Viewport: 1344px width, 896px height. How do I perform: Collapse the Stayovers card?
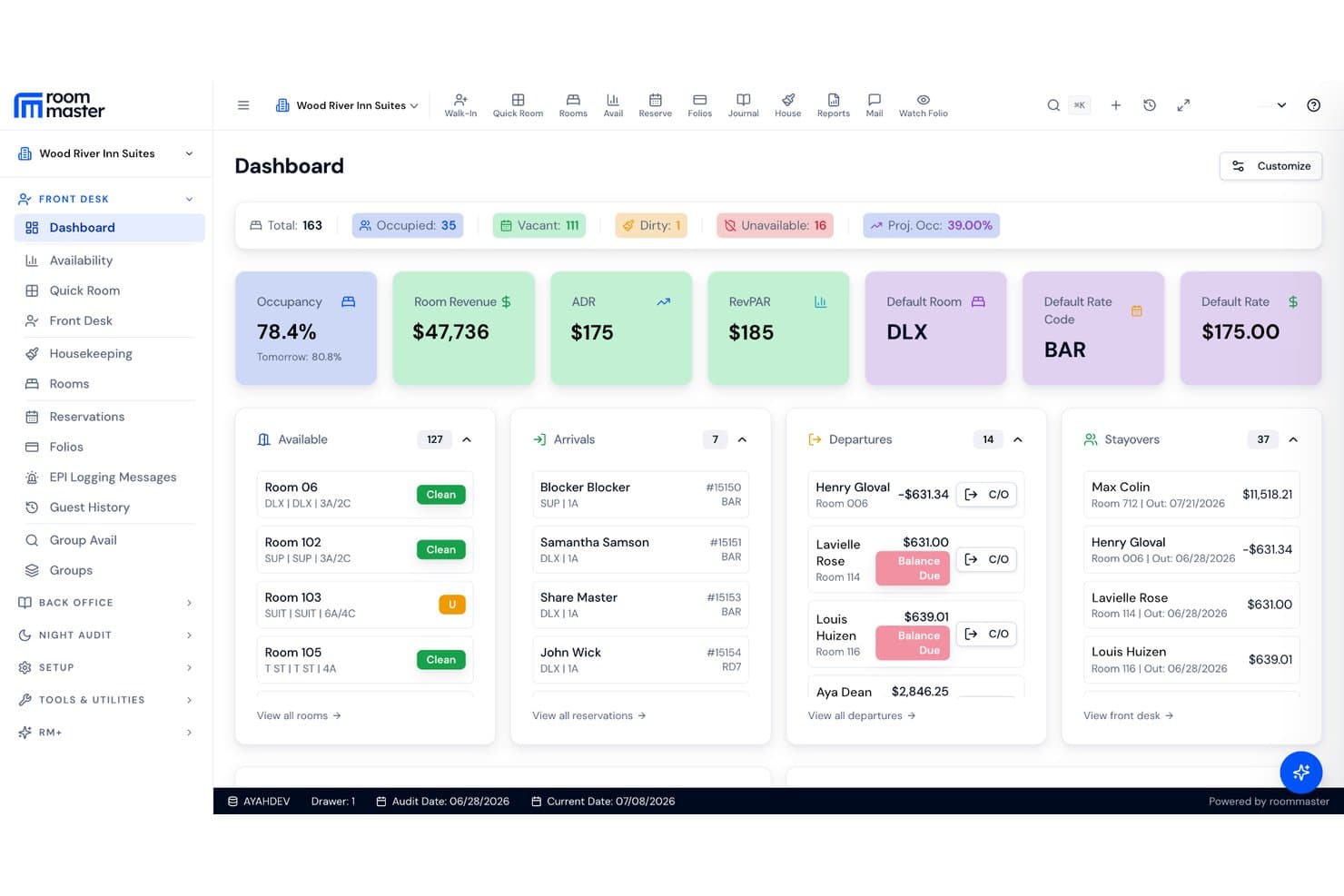point(1293,439)
